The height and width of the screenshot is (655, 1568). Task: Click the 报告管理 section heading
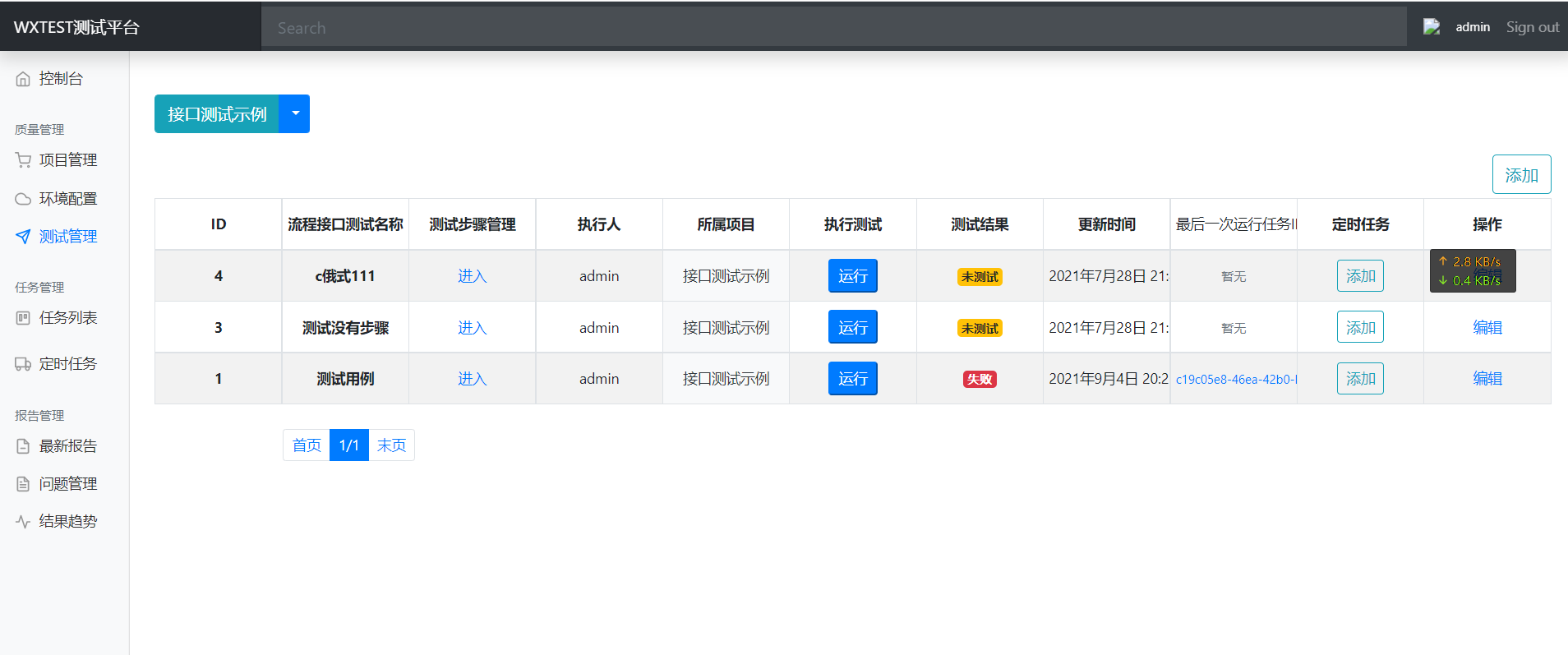pos(39,416)
